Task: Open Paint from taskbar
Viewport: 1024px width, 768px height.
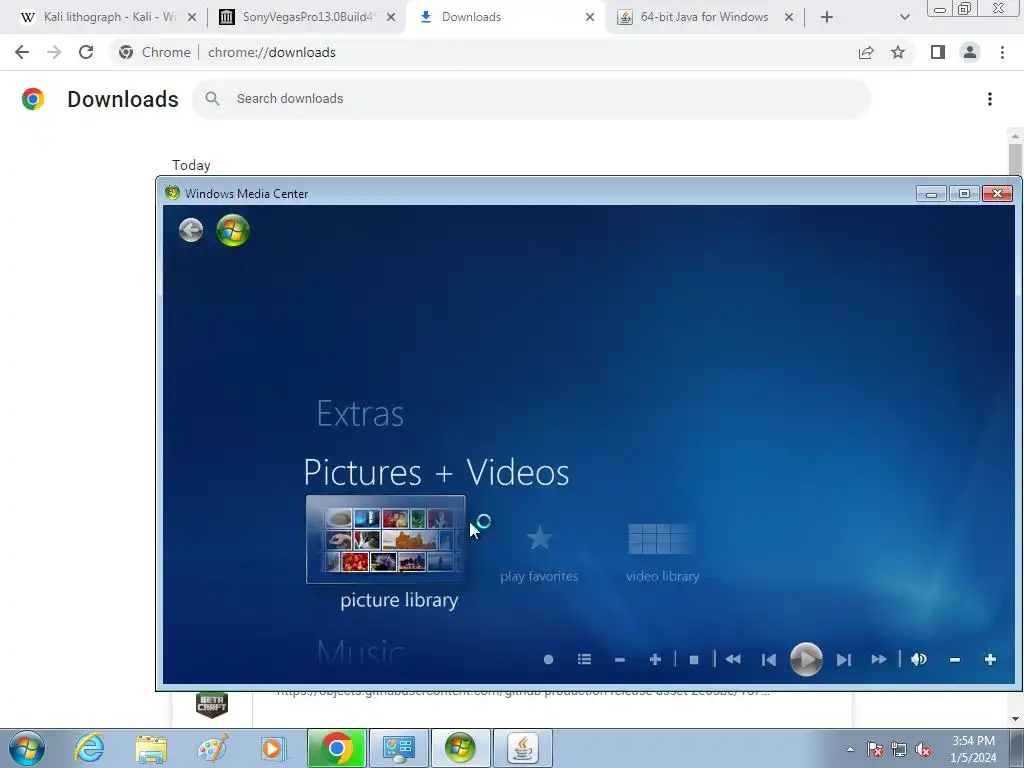Action: click(x=213, y=748)
